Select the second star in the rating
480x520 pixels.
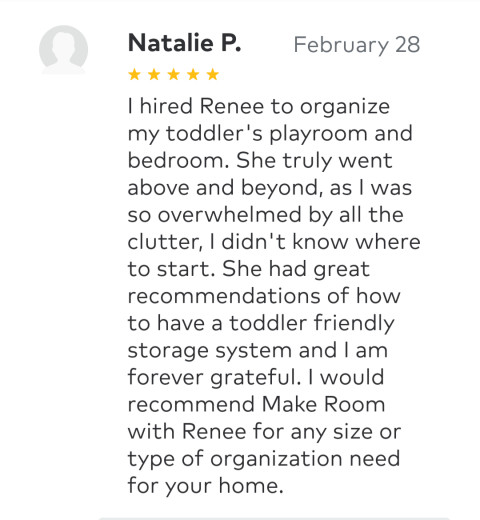click(154, 74)
